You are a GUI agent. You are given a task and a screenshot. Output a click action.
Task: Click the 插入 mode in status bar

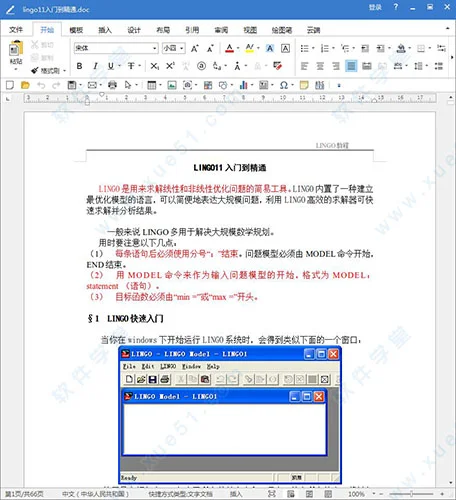(236, 494)
